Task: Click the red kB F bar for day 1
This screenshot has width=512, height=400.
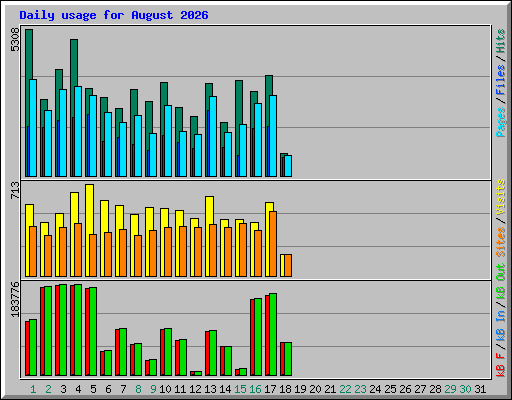Action: tap(27, 348)
